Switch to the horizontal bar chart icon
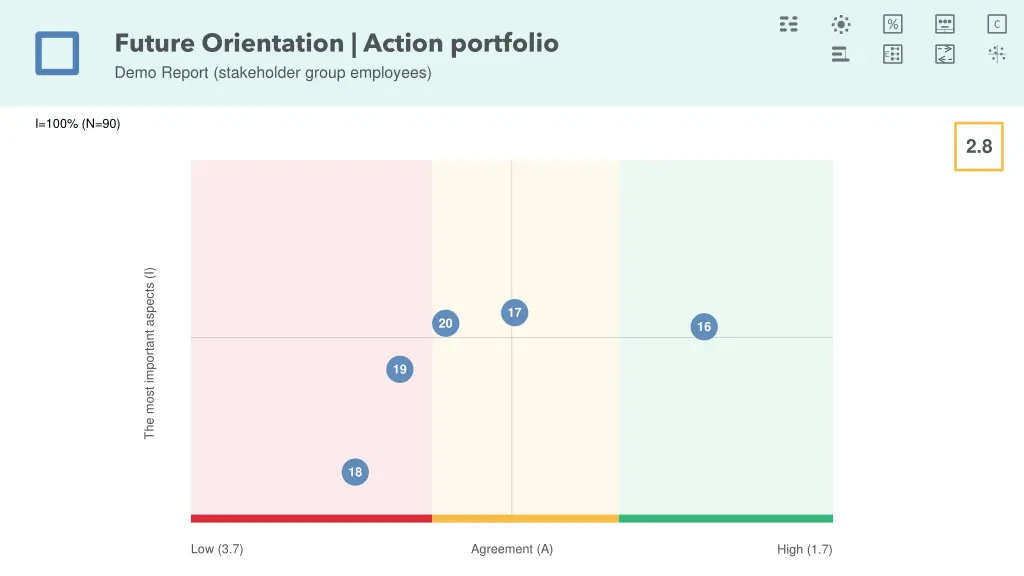 (x=841, y=54)
